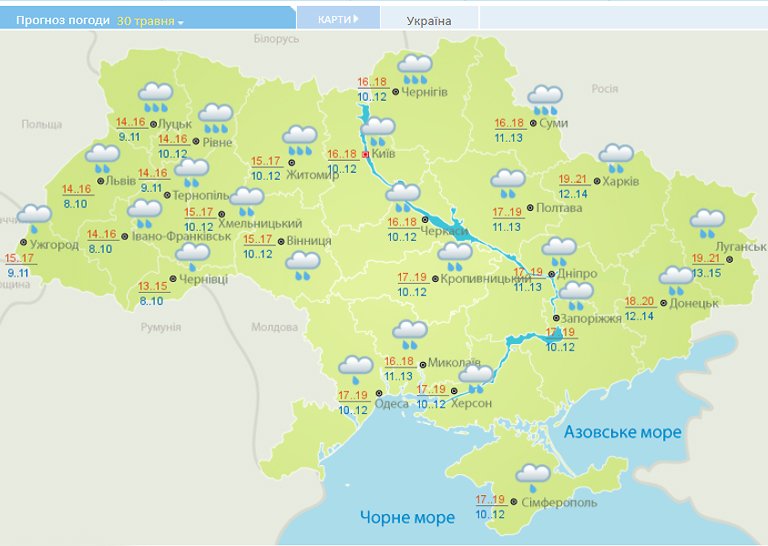Open the 30 травня date dropdown
Screen dimensions: 768x546
pyautogui.click(x=150, y=21)
